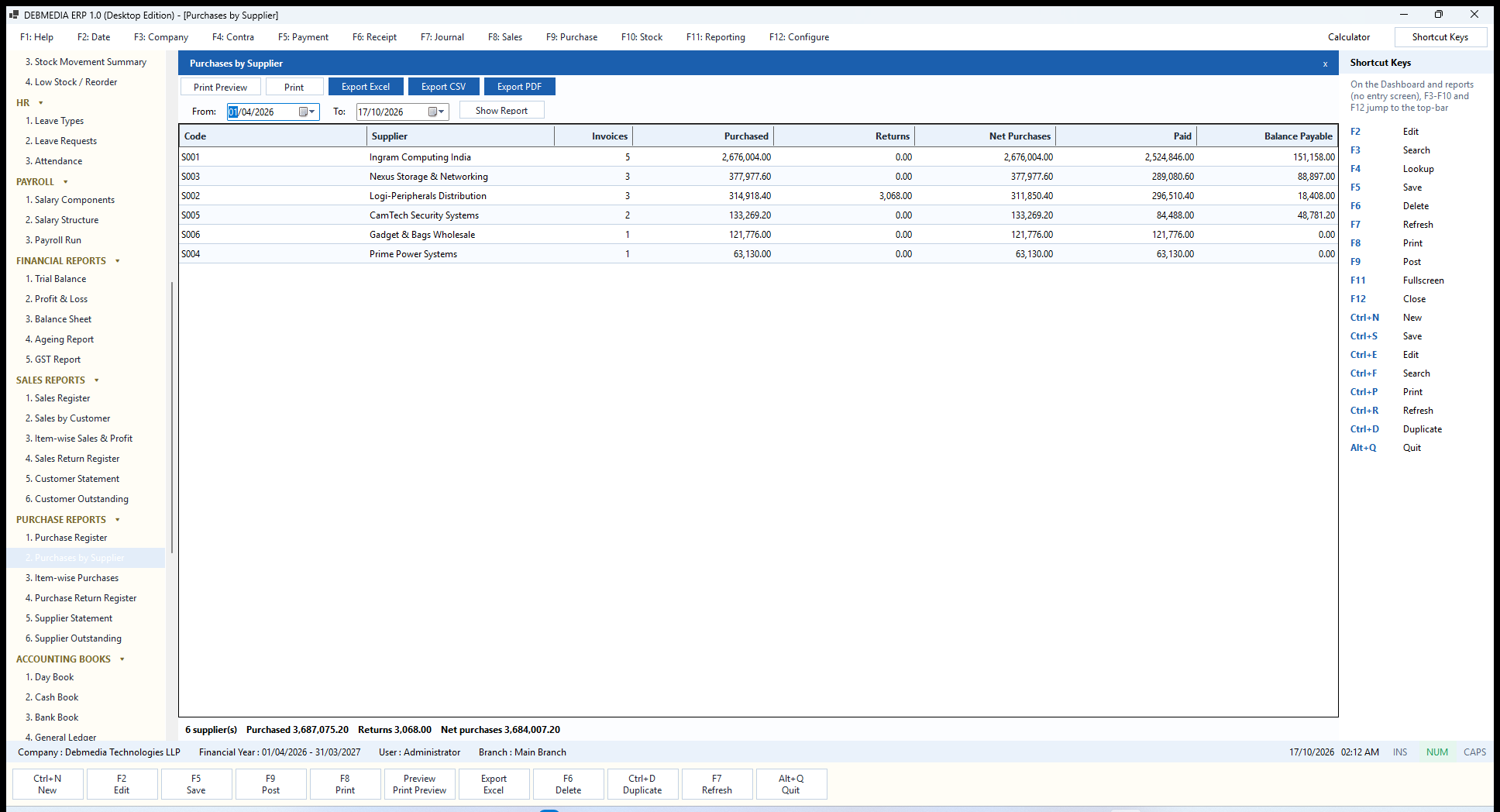Viewport: 1500px width, 812px height.
Task: Sort by the Supplier column header
Action: tap(460, 136)
